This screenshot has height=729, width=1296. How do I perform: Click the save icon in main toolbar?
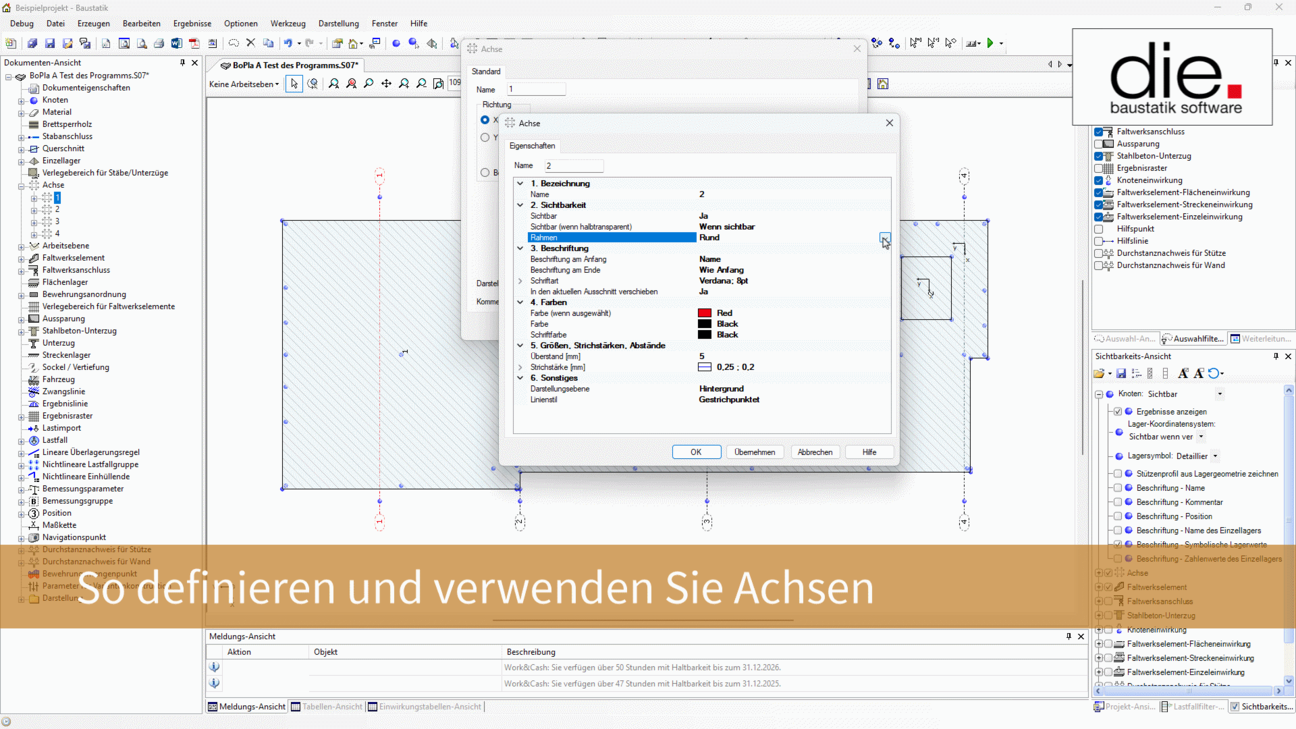point(50,44)
